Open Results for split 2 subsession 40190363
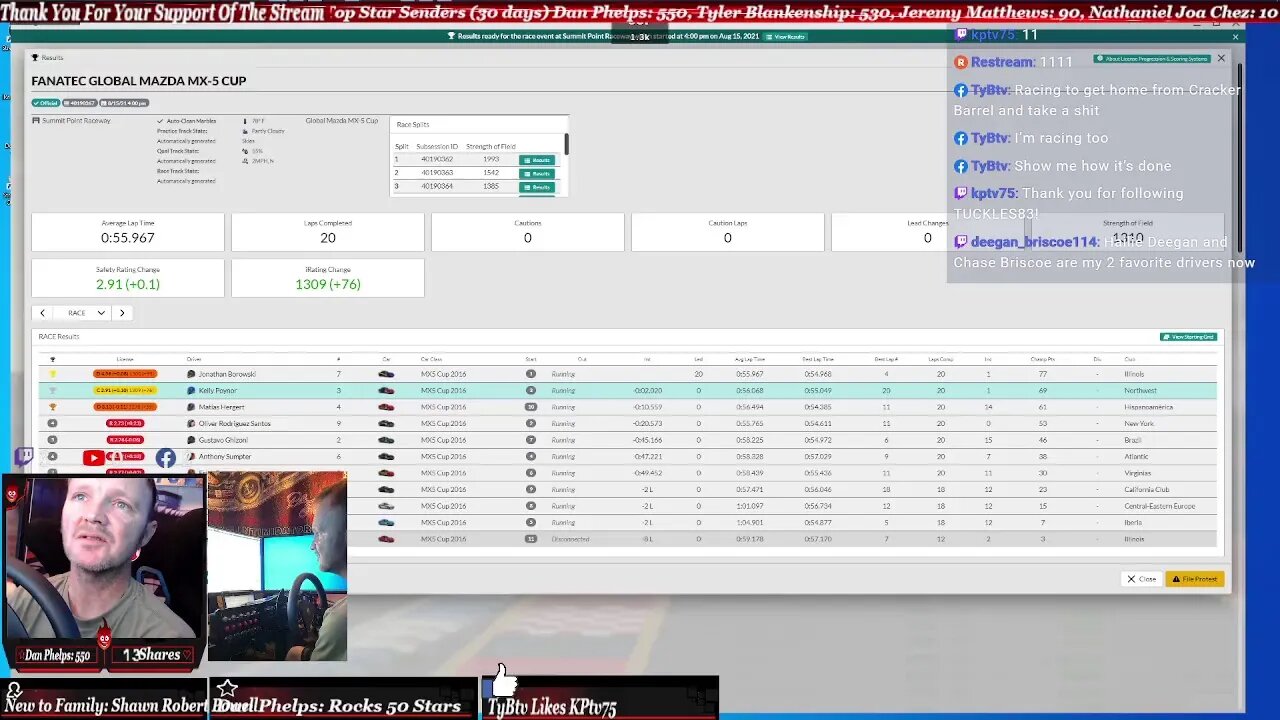 537,173
